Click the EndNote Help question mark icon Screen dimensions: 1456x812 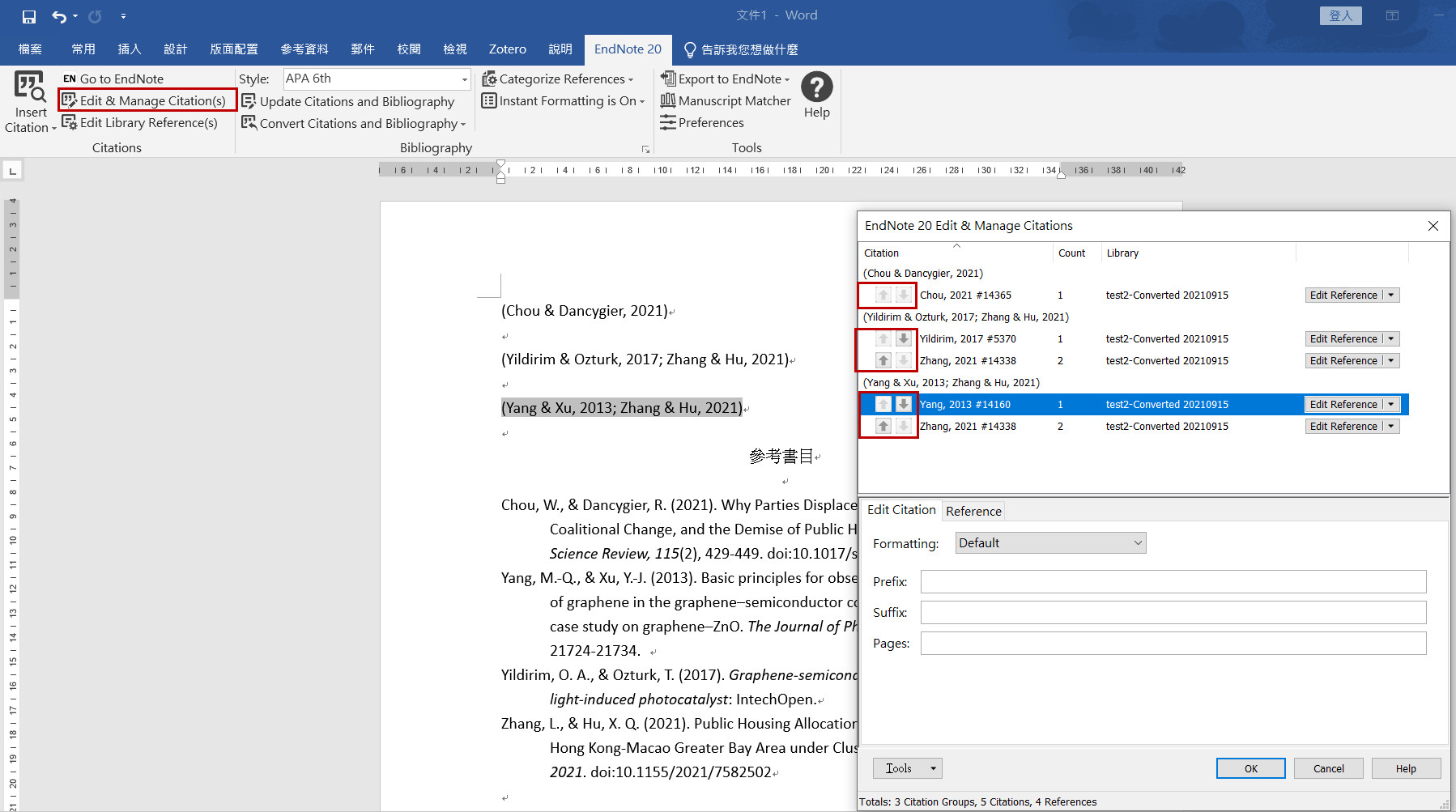816,87
